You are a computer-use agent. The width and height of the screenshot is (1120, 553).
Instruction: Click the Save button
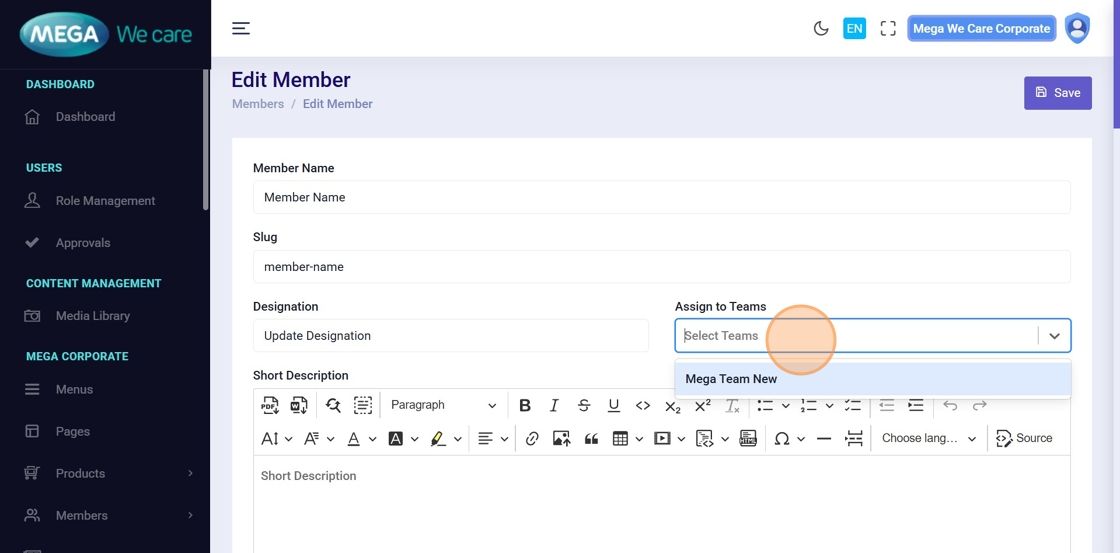[x=1057, y=93]
